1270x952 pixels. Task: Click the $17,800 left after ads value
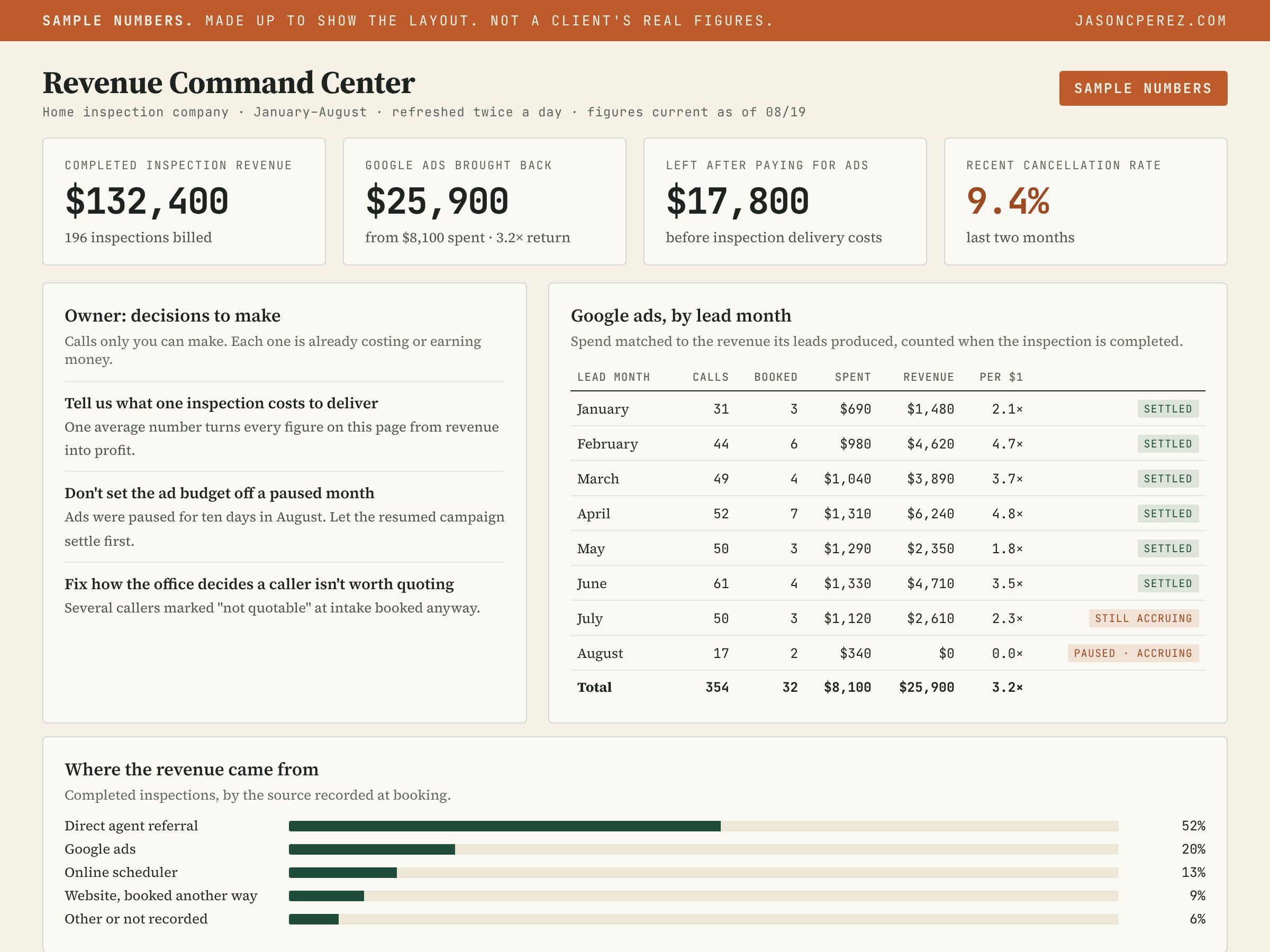737,202
